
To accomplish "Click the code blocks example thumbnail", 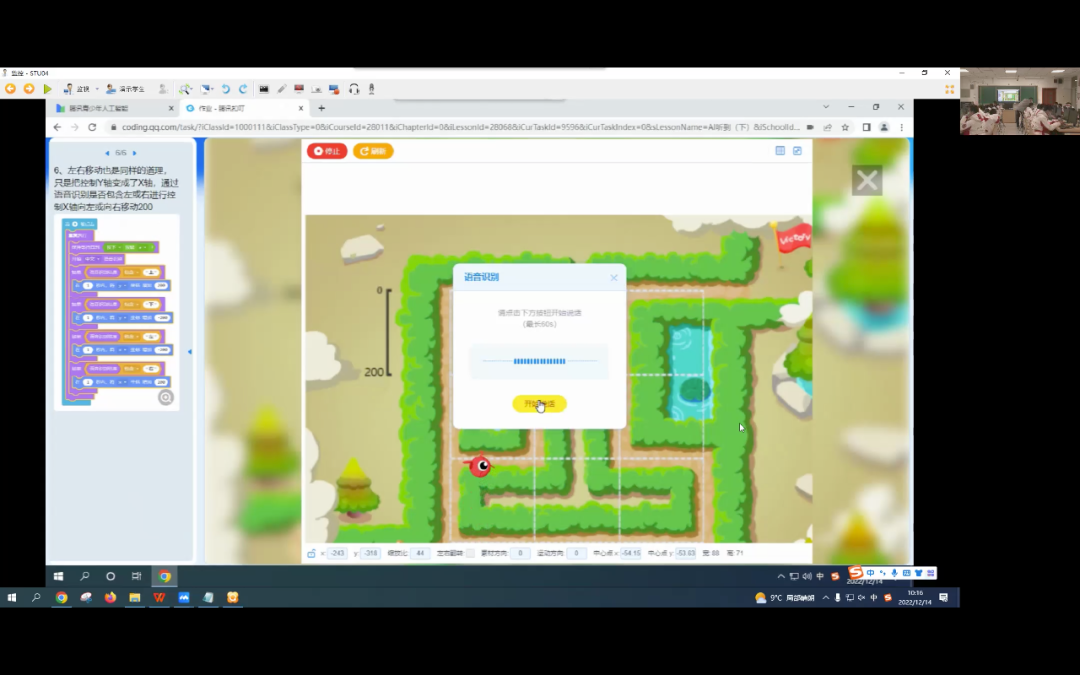I will (116, 312).
